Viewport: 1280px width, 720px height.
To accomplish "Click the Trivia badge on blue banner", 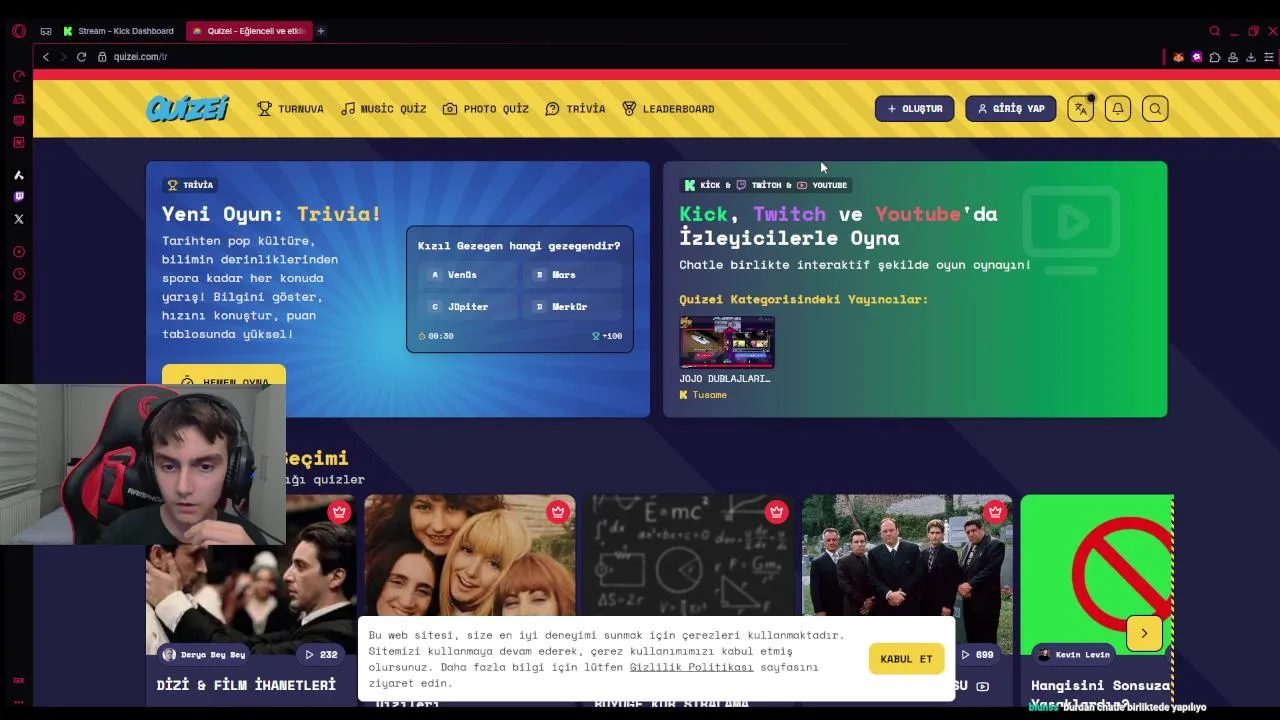I will coord(190,185).
